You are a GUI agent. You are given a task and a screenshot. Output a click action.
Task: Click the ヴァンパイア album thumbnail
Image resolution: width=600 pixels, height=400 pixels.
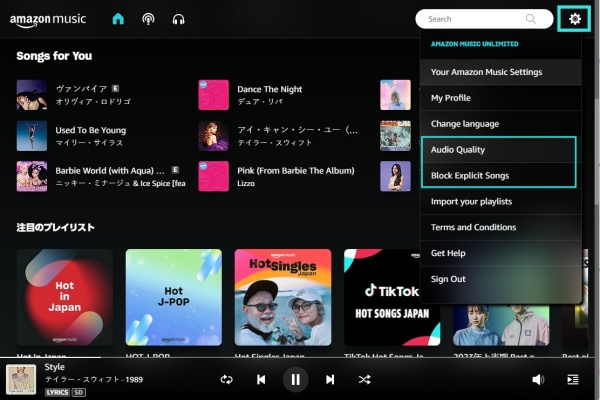pos(32,95)
